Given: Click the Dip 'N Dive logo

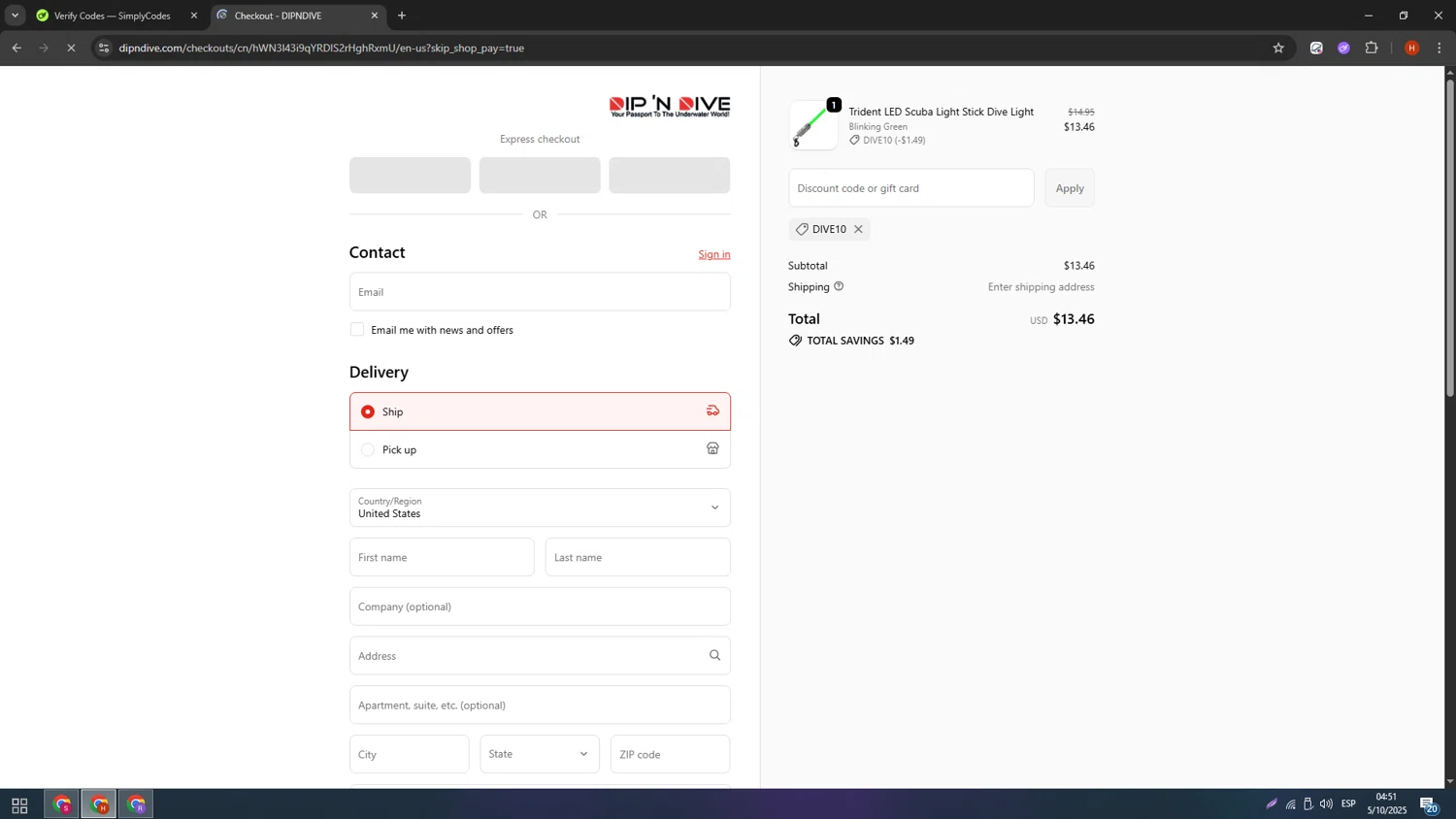Looking at the screenshot, I should 670,106.
